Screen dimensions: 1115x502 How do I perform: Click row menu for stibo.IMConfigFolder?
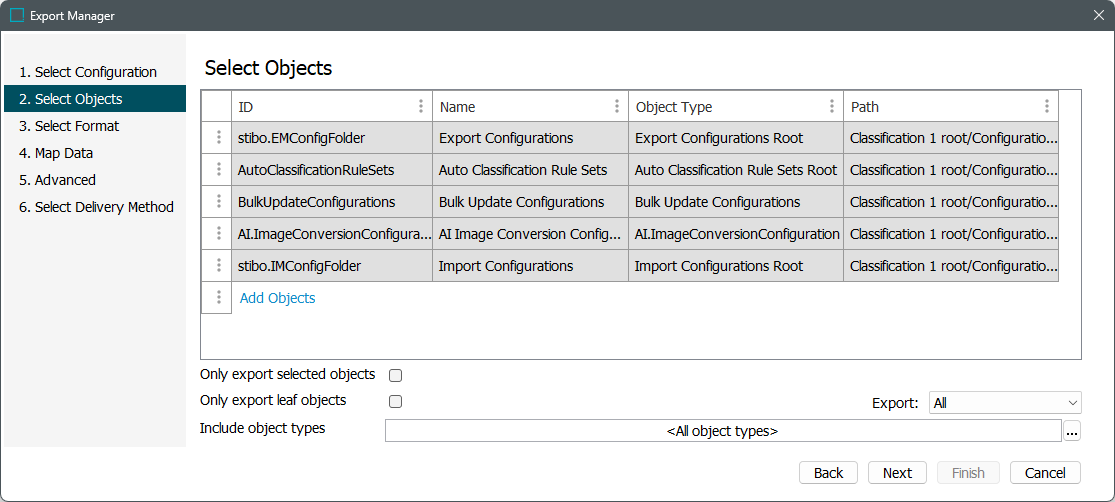click(x=217, y=266)
